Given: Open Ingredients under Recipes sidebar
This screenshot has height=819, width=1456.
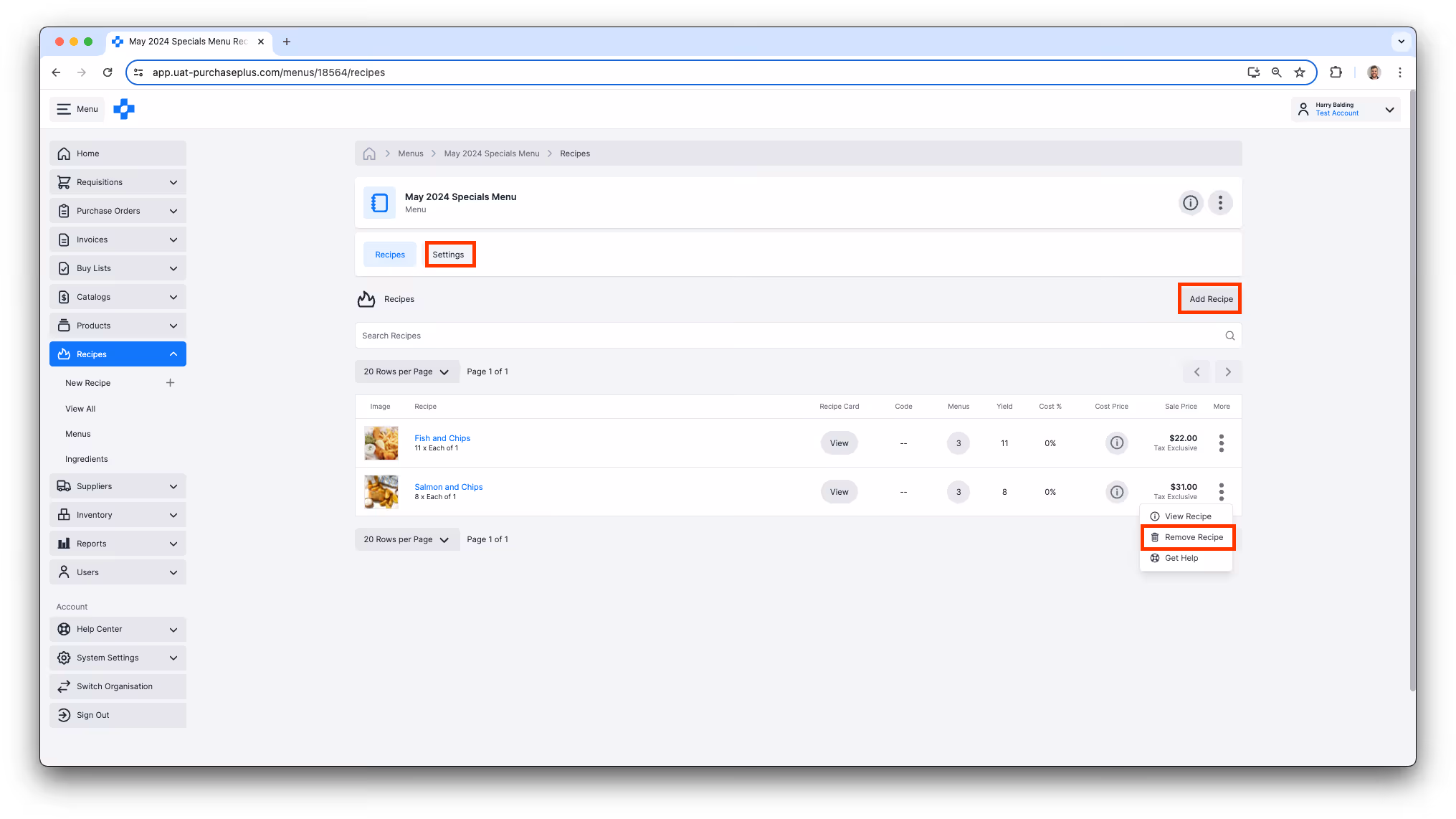Looking at the screenshot, I should (x=87, y=459).
